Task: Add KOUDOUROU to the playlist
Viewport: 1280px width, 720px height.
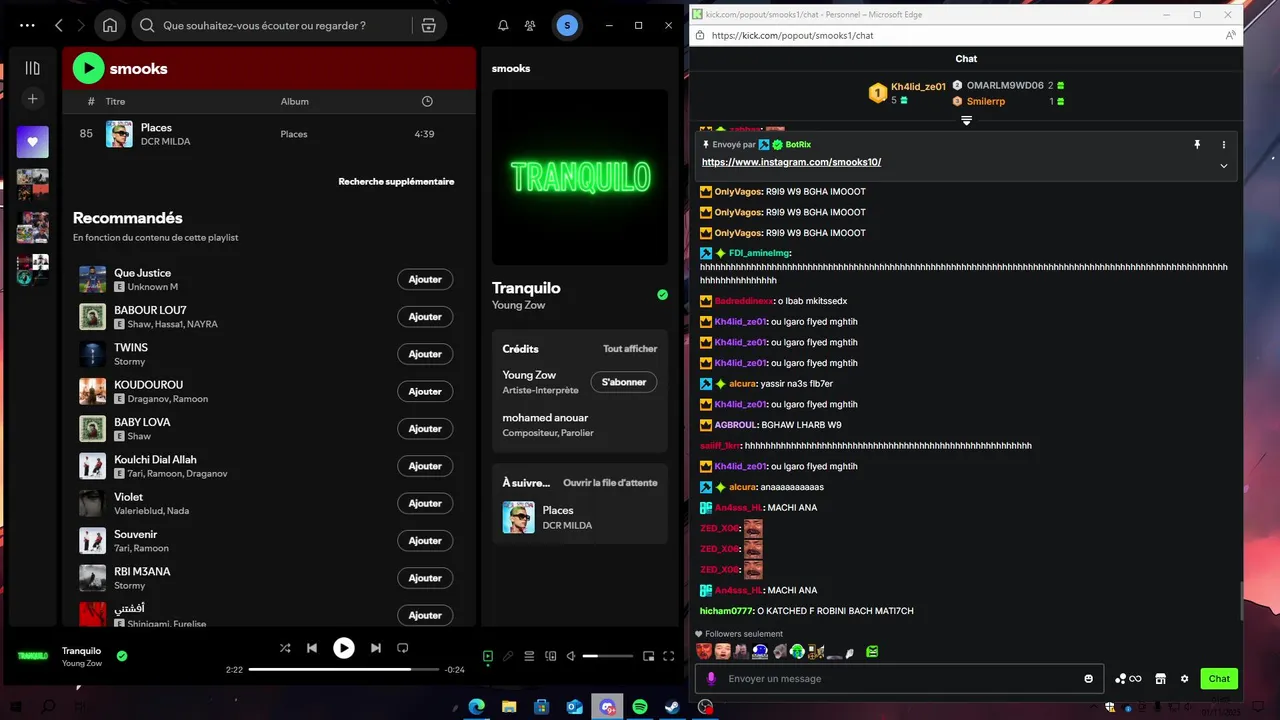Action: tap(425, 391)
